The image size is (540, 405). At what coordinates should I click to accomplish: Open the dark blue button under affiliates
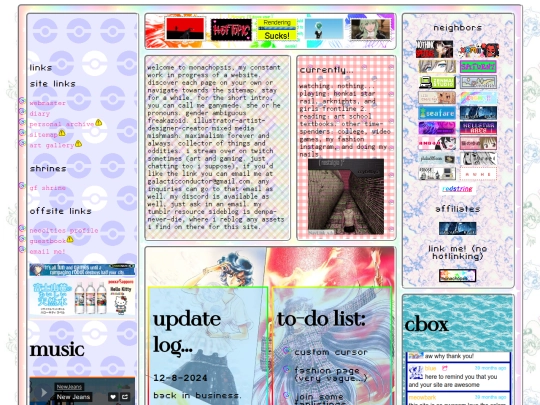coord(457,228)
